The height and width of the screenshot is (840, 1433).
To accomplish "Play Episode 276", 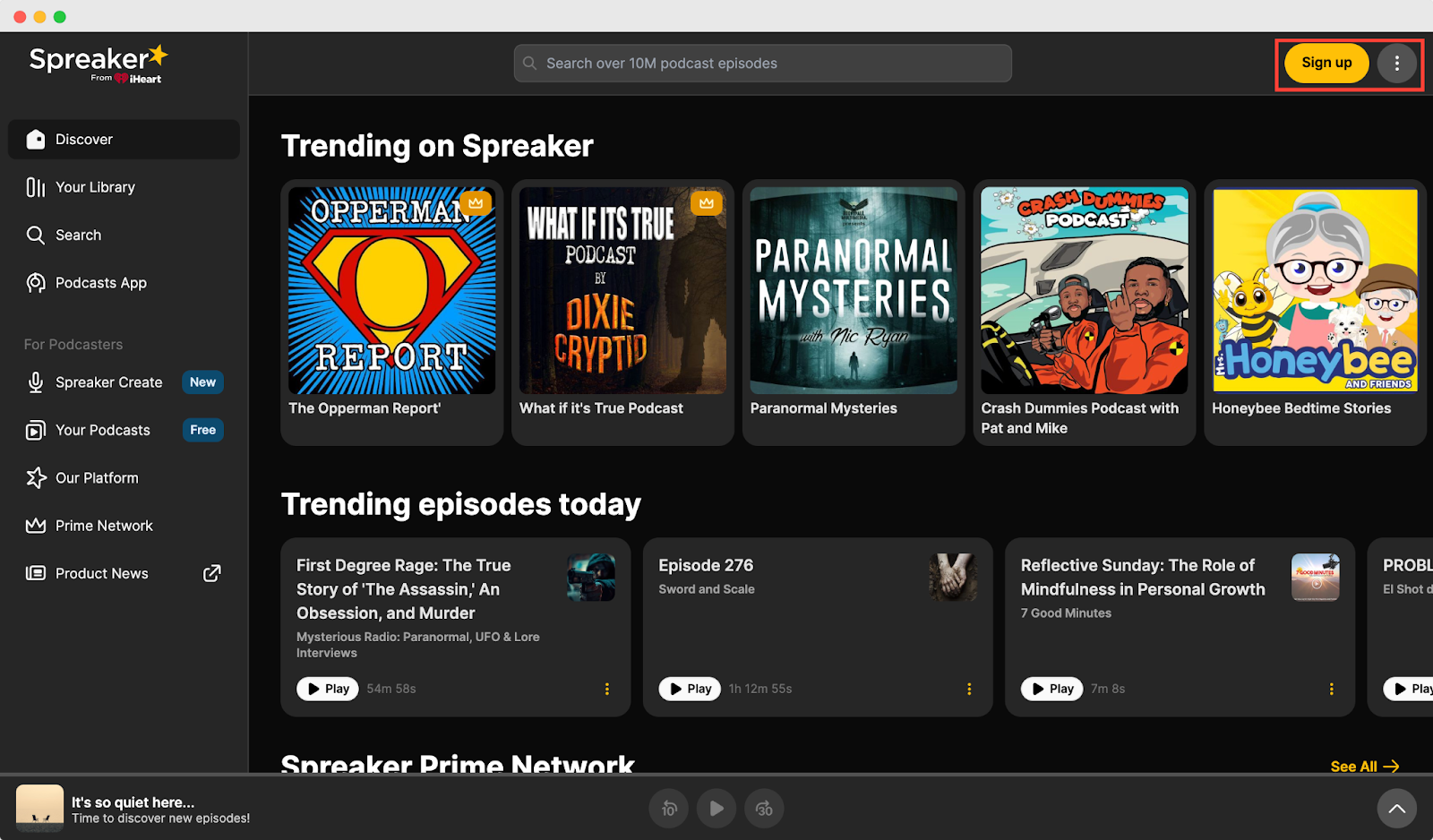I will click(x=690, y=689).
